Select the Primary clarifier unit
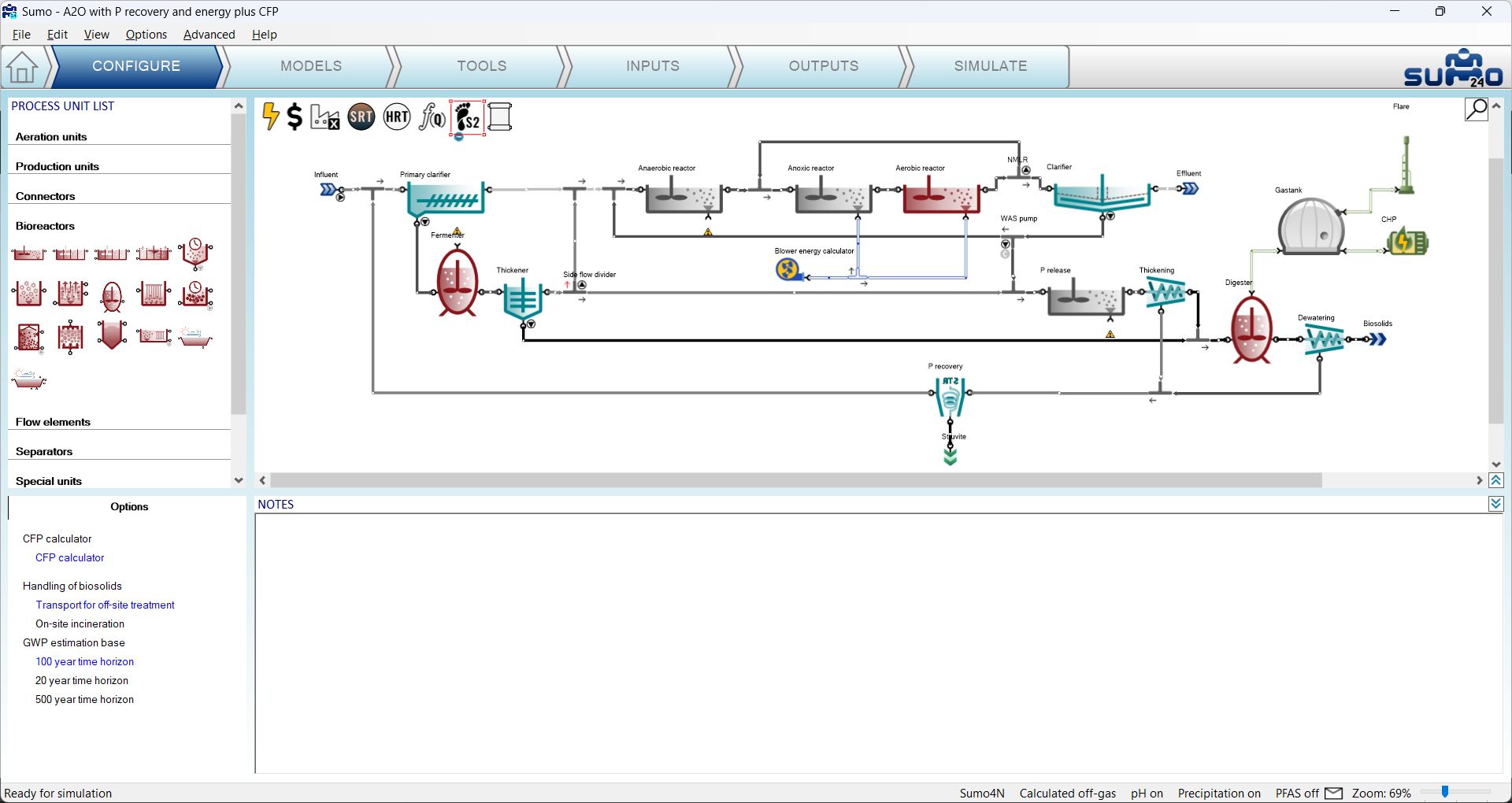 446,199
